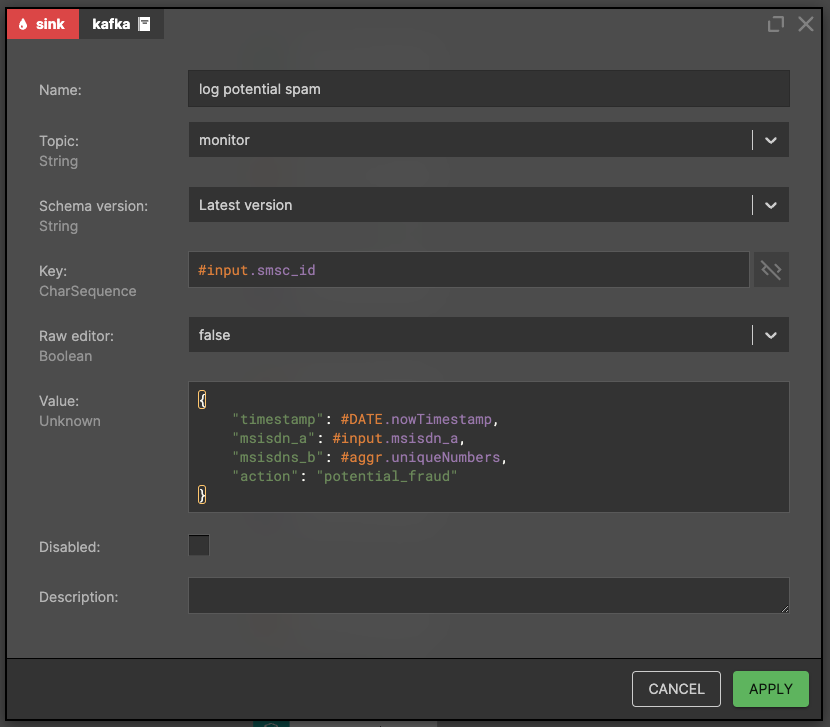Click inside the Value code editor
Image resolution: width=830 pixels, height=727 pixels.
pyautogui.click(x=489, y=447)
